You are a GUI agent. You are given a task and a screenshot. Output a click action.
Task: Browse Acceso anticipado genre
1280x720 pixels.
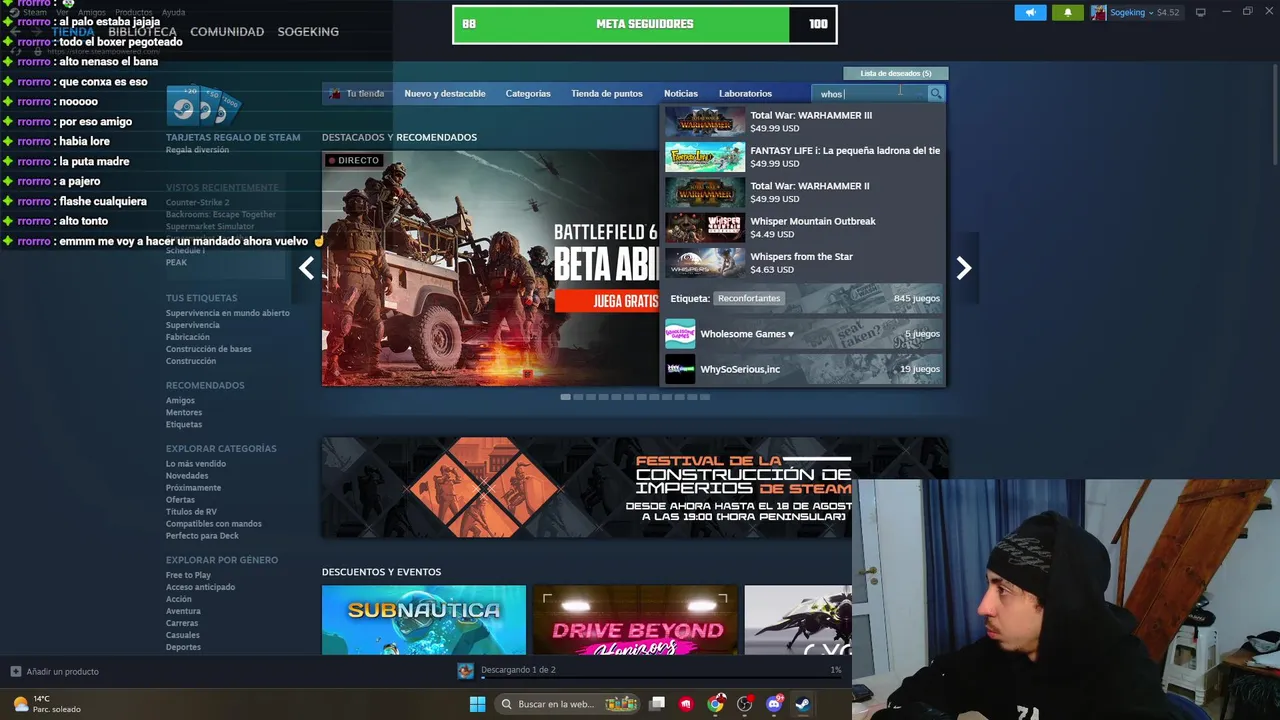pos(200,587)
